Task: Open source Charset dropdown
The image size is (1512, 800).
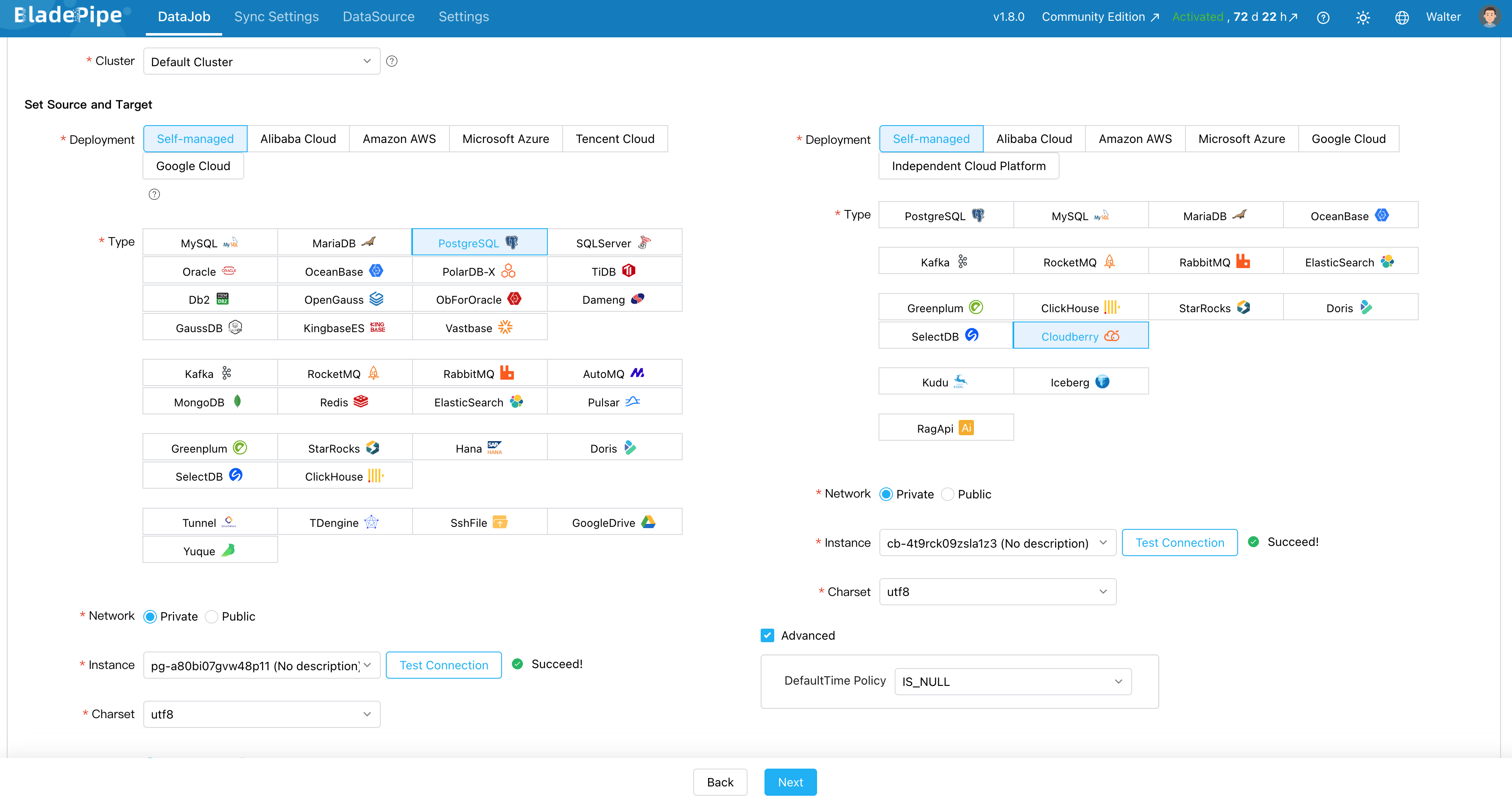Action: pyautogui.click(x=262, y=714)
